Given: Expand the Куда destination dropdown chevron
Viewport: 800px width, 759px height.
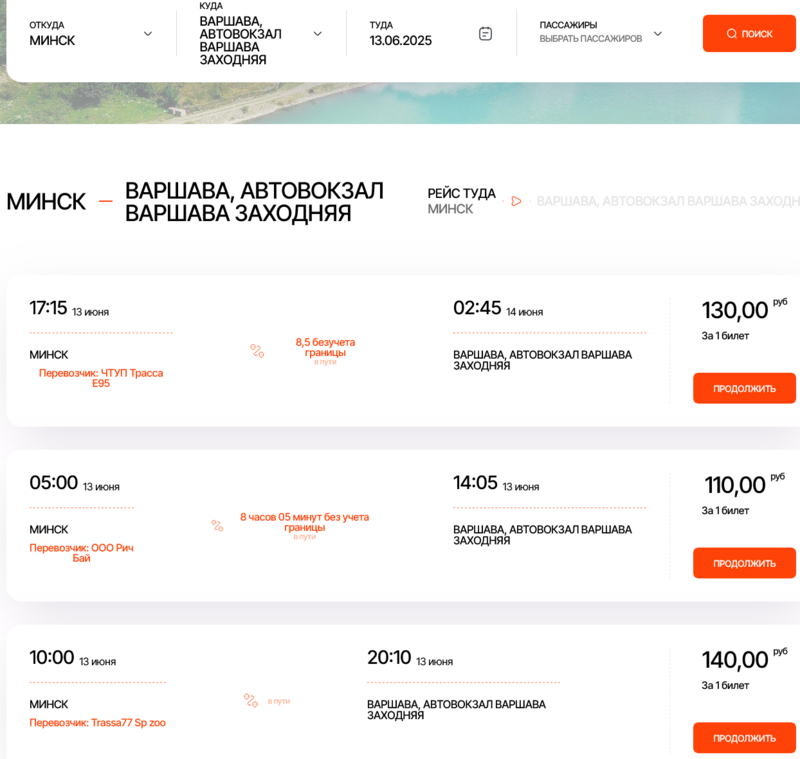Looking at the screenshot, I should (x=318, y=34).
